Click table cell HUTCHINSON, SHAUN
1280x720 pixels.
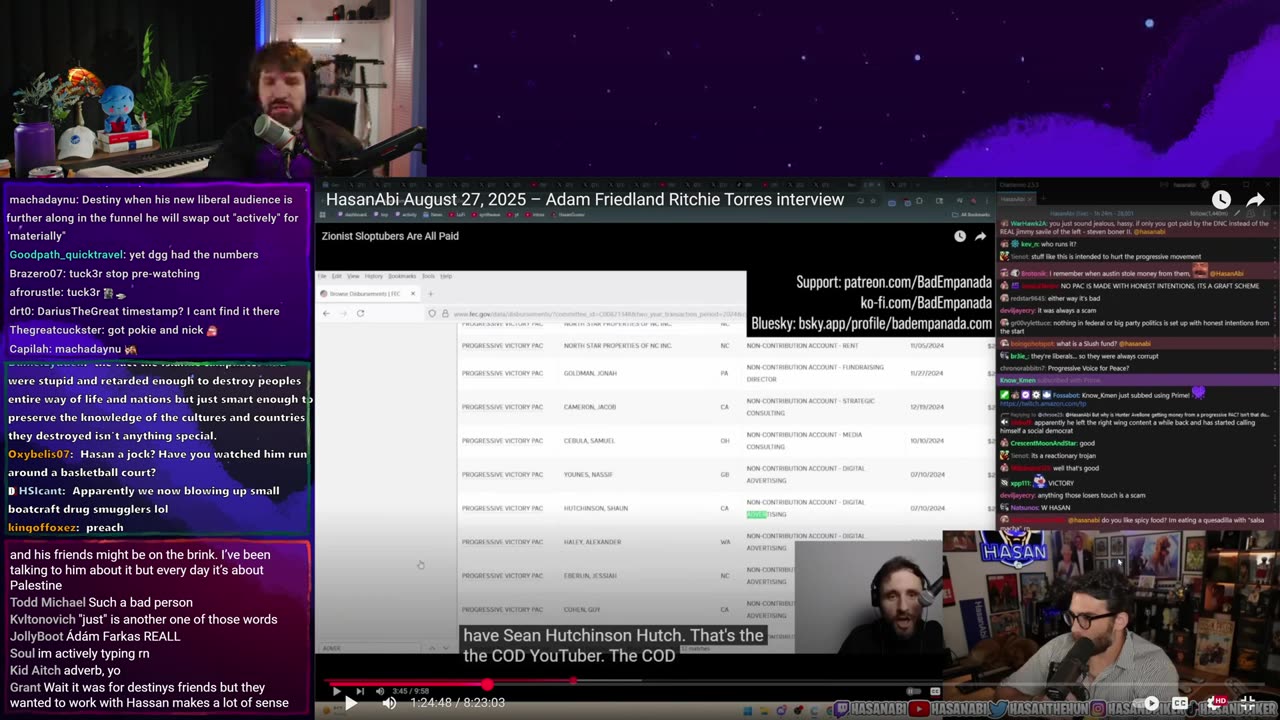pos(596,508)
